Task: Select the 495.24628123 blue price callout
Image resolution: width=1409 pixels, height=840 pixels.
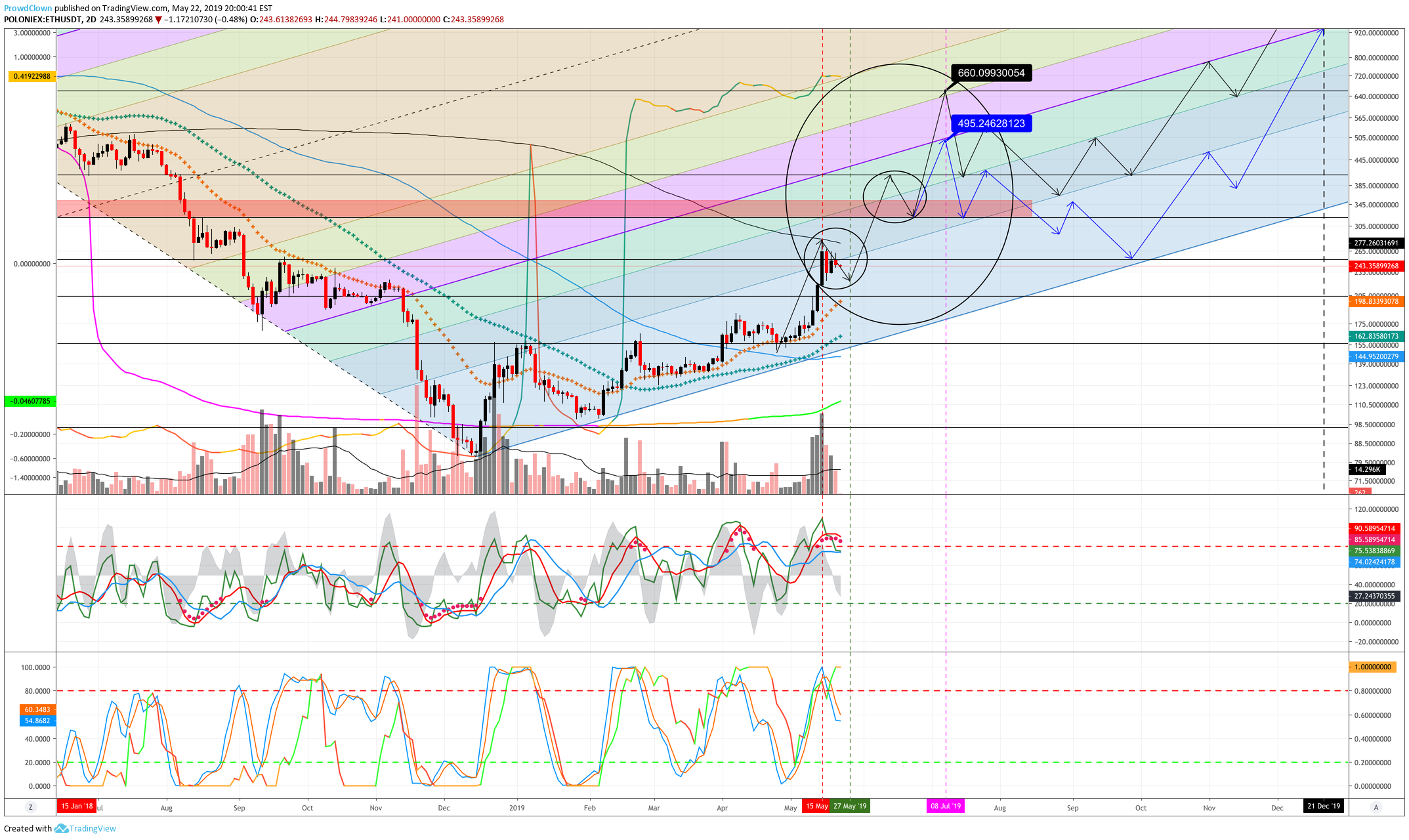Action: 991,123
